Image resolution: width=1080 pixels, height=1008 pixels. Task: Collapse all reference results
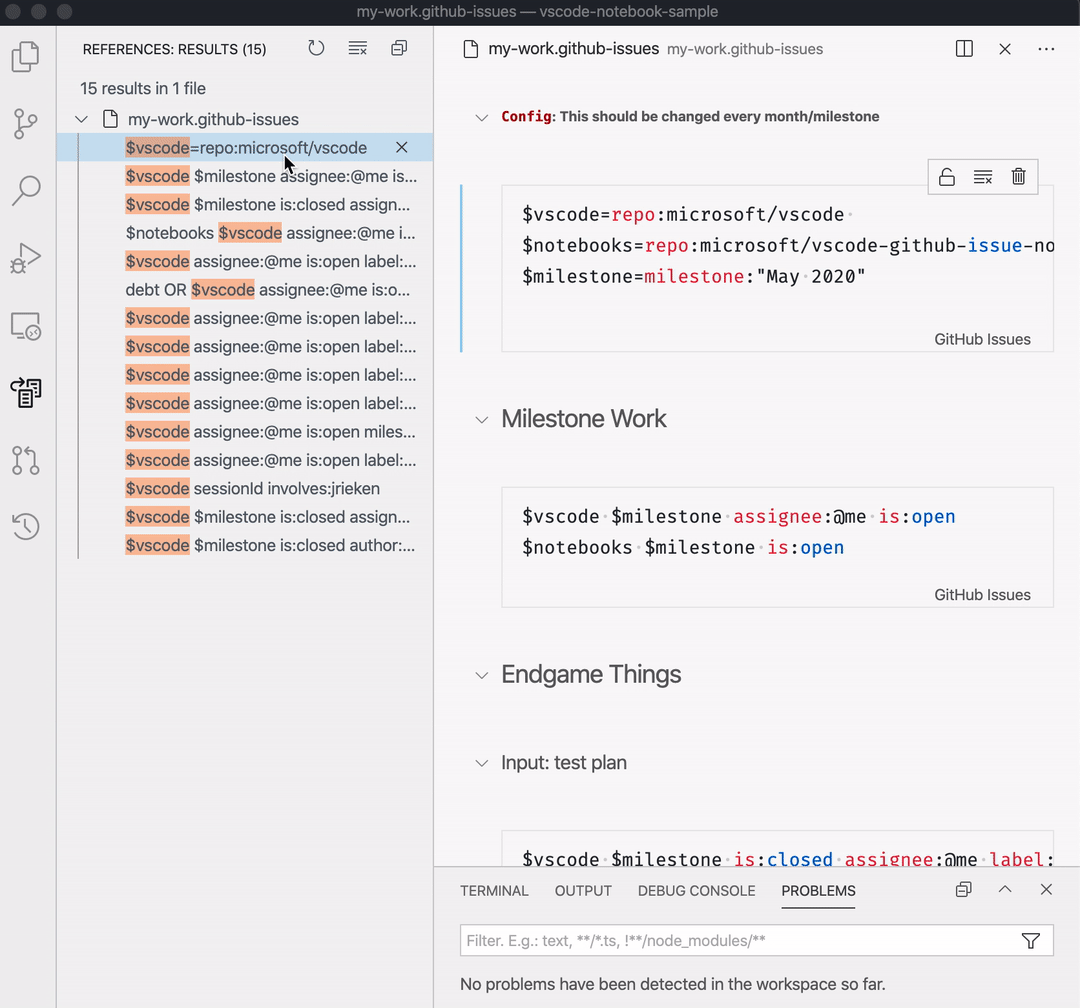pos(399,48)
